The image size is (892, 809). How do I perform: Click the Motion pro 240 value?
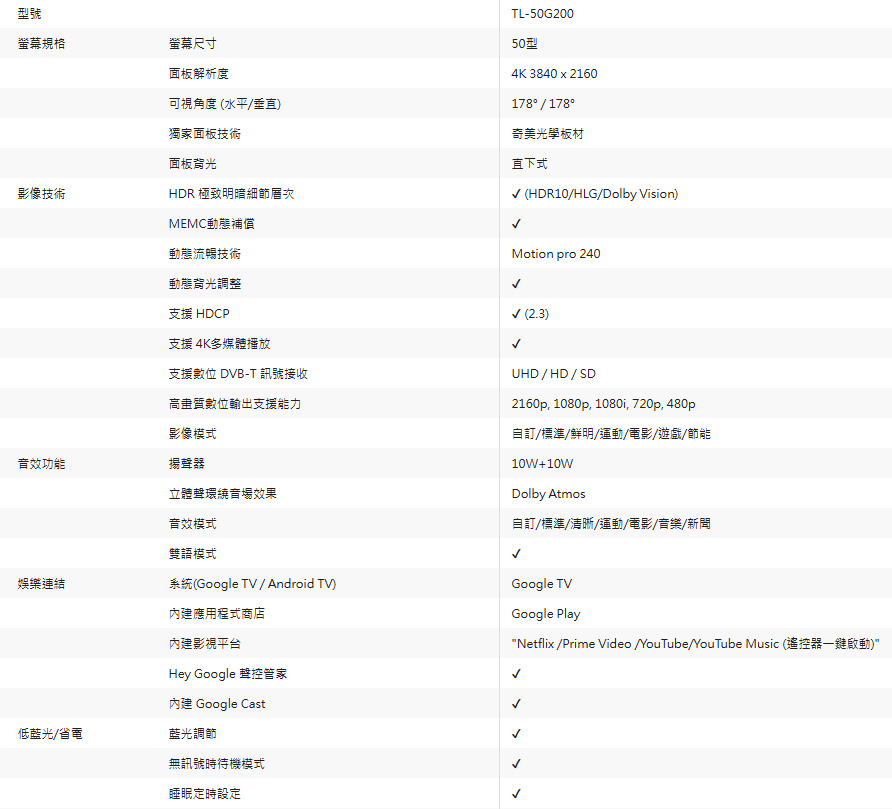556,254
